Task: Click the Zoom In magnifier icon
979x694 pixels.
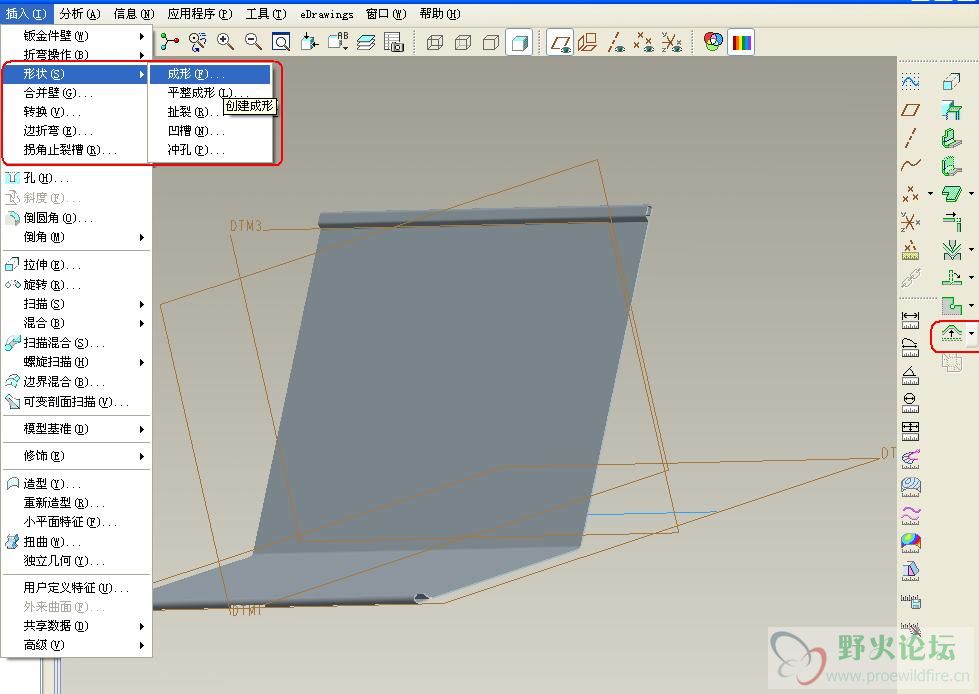Action: [225, 42]
